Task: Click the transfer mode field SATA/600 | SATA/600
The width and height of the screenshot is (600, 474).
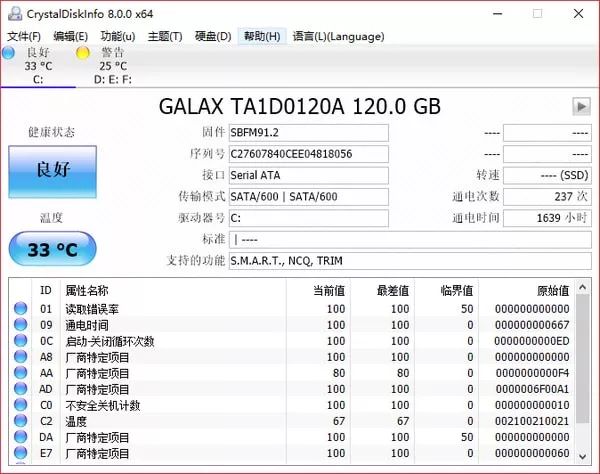Action: click(x=309, y=197)
